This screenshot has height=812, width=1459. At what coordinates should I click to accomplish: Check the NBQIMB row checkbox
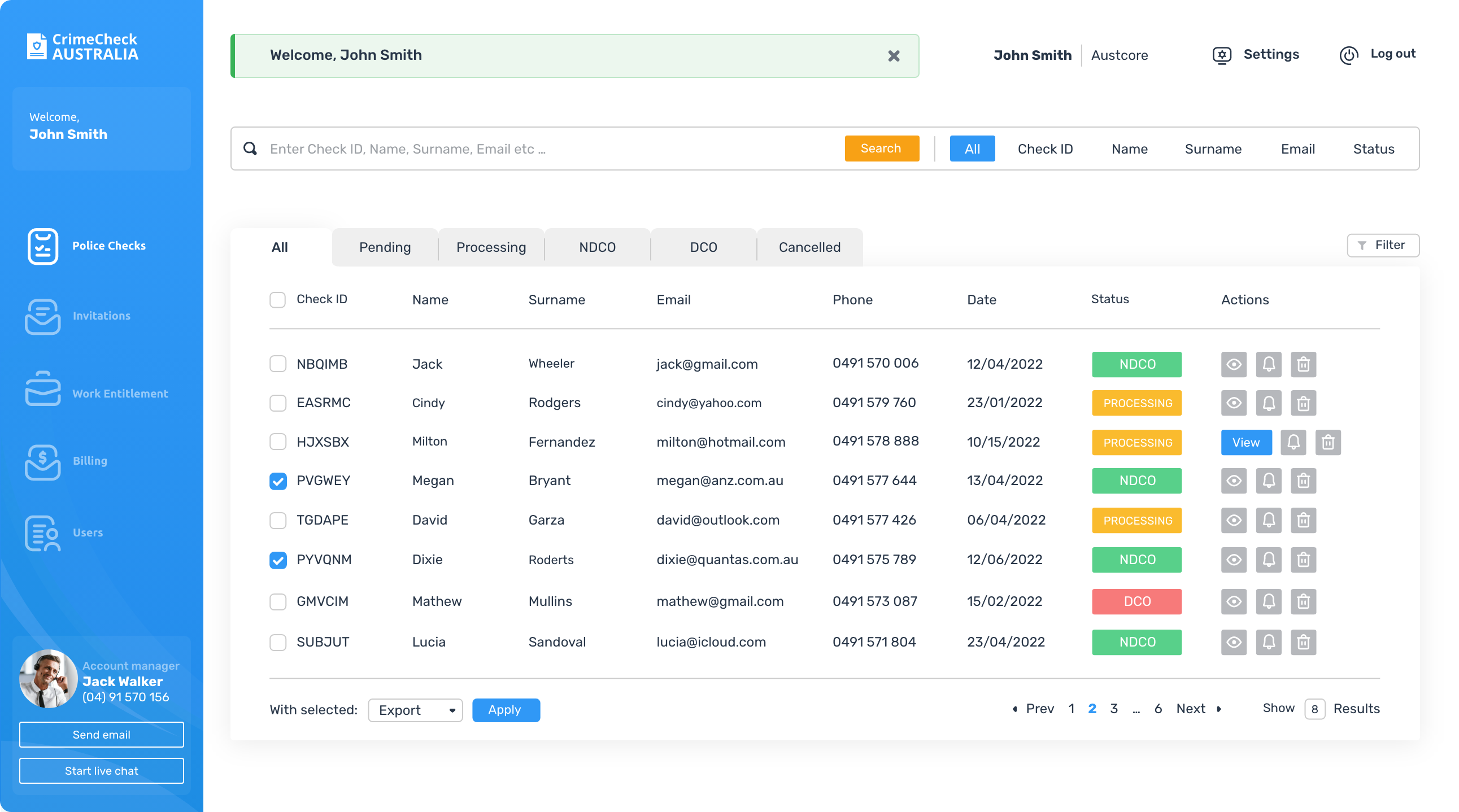277,364
